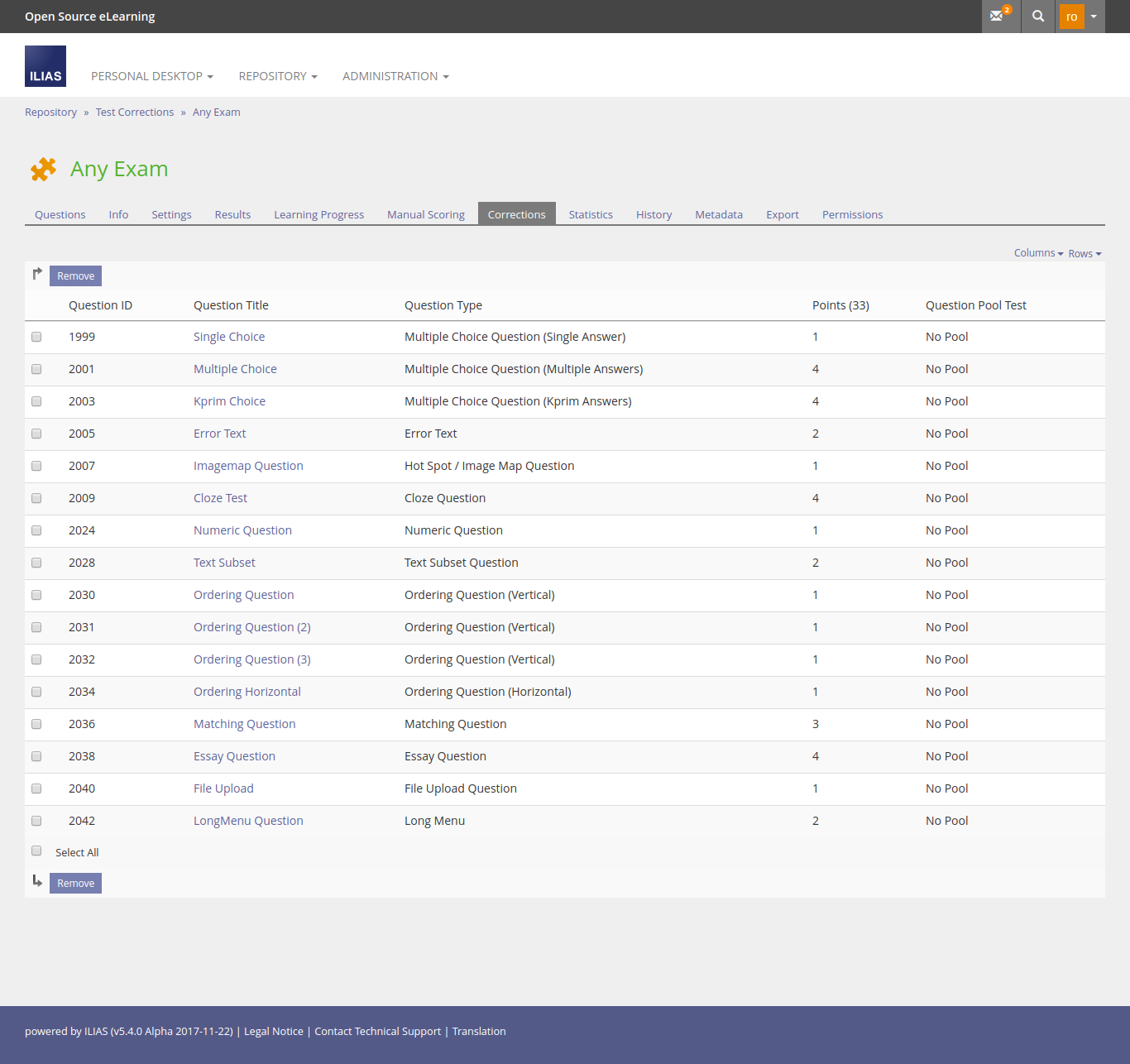
Task: Open the Legal Notice footer link
Action: coord(274,1031)
